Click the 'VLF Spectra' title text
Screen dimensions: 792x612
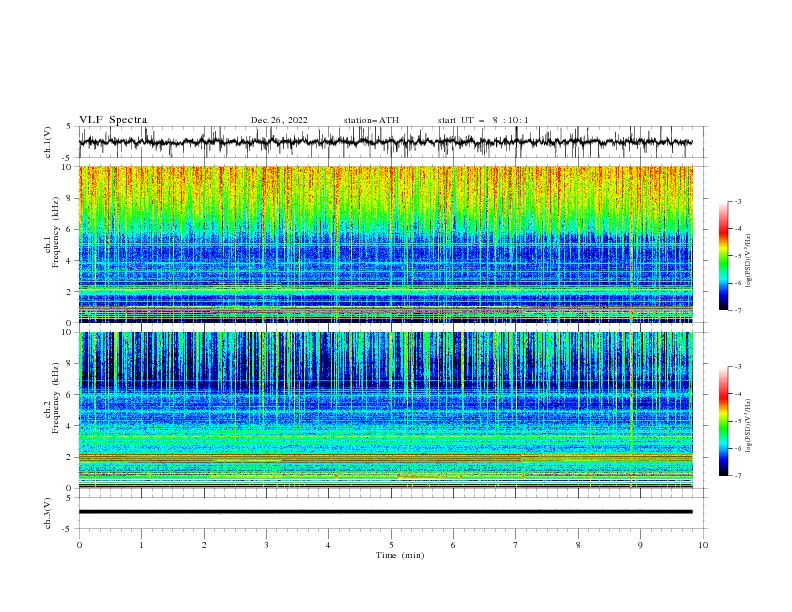[x=113, y=120]
